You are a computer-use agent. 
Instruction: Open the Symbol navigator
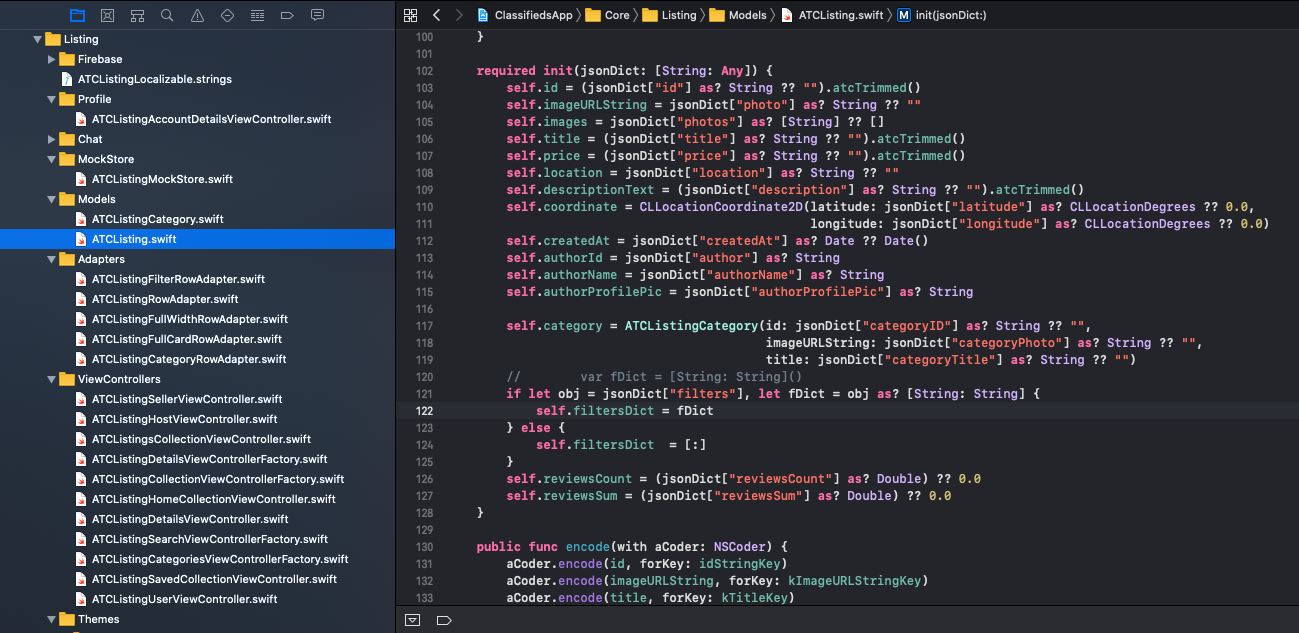(136, 16)
